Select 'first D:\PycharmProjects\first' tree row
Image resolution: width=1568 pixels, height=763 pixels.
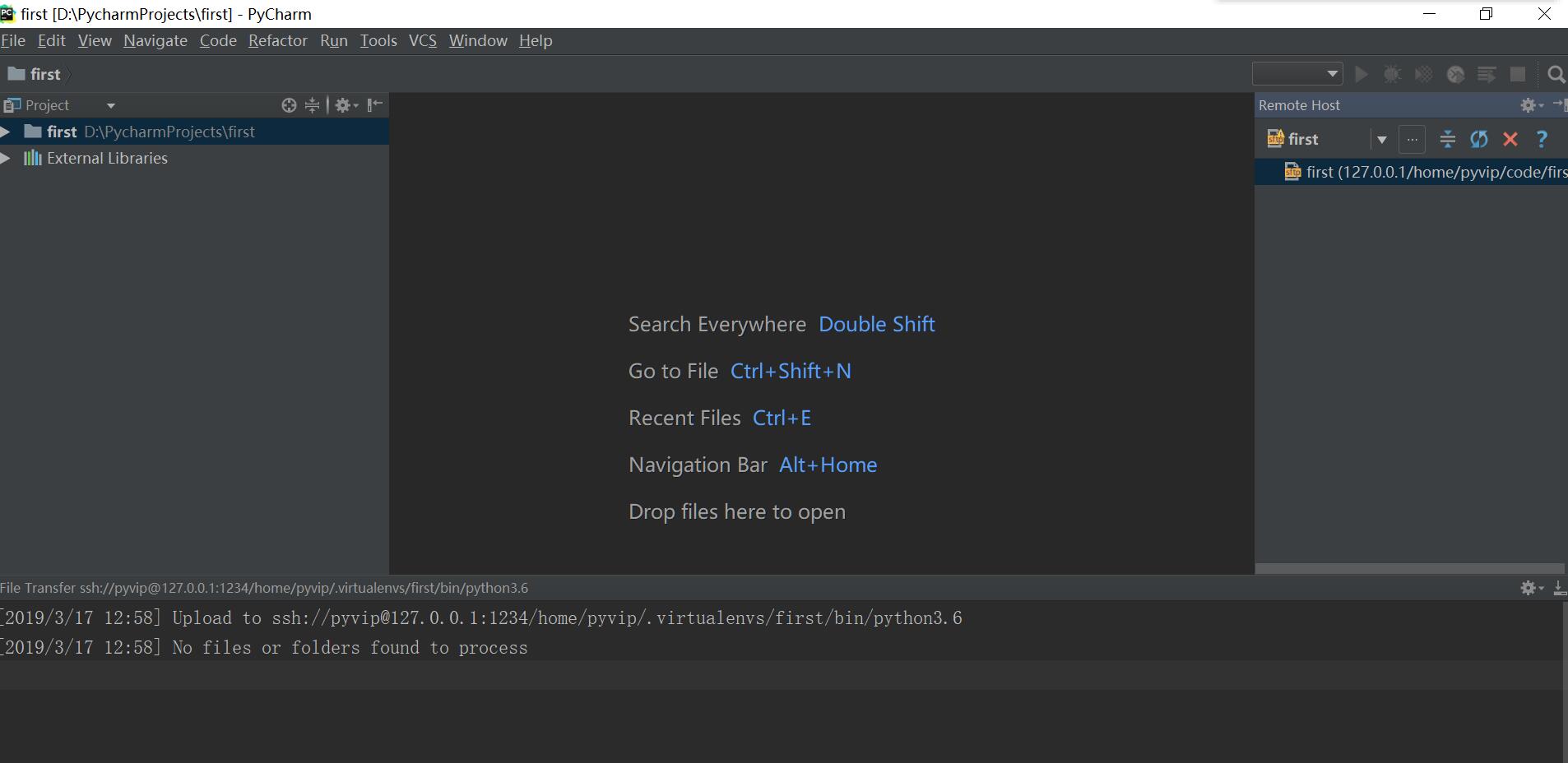click(x=194, y=132)
